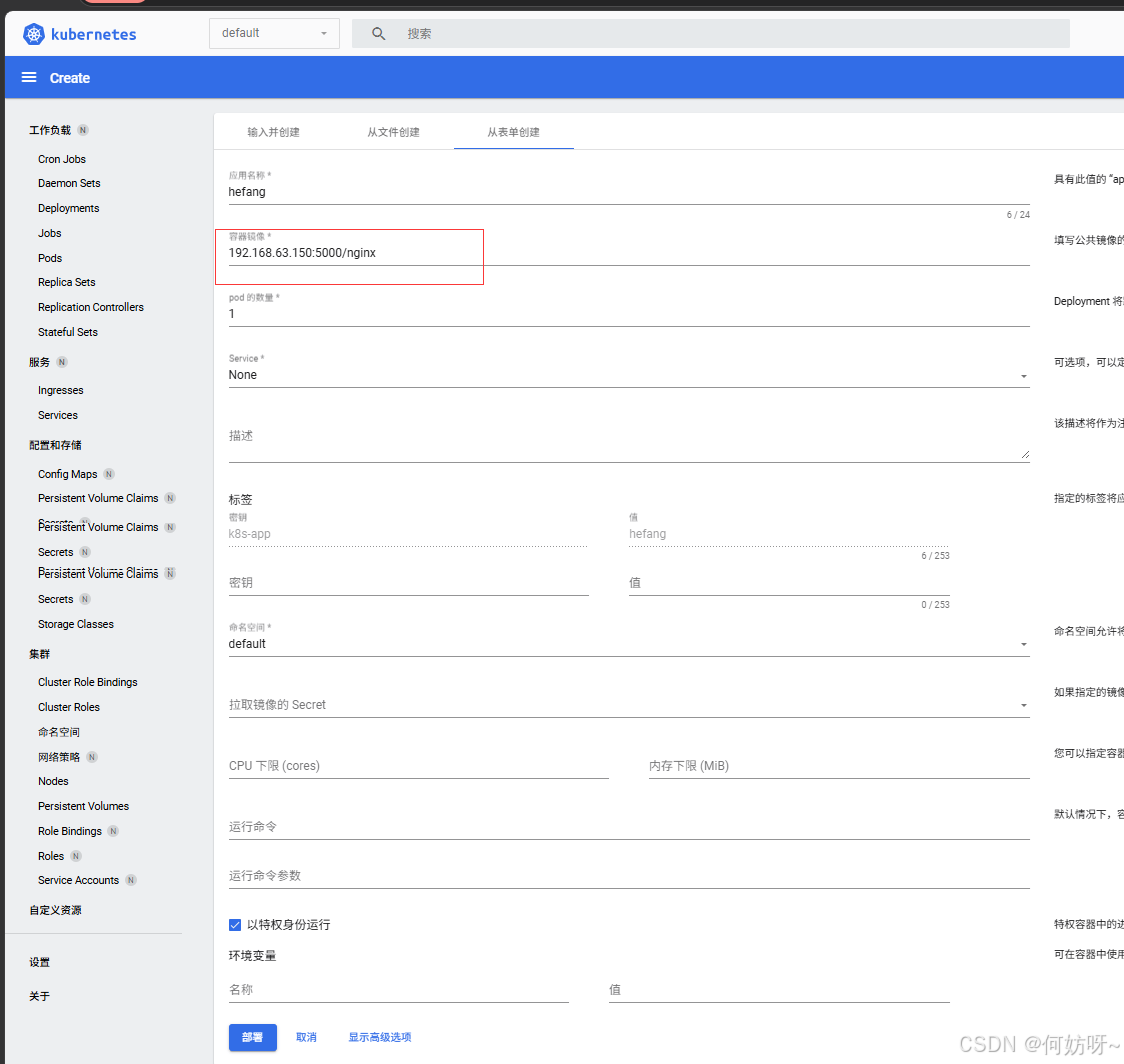This screenshot has width=1124, height=1064.
Task: Open 命名空间 in sidebar
Action: [59, 732]
